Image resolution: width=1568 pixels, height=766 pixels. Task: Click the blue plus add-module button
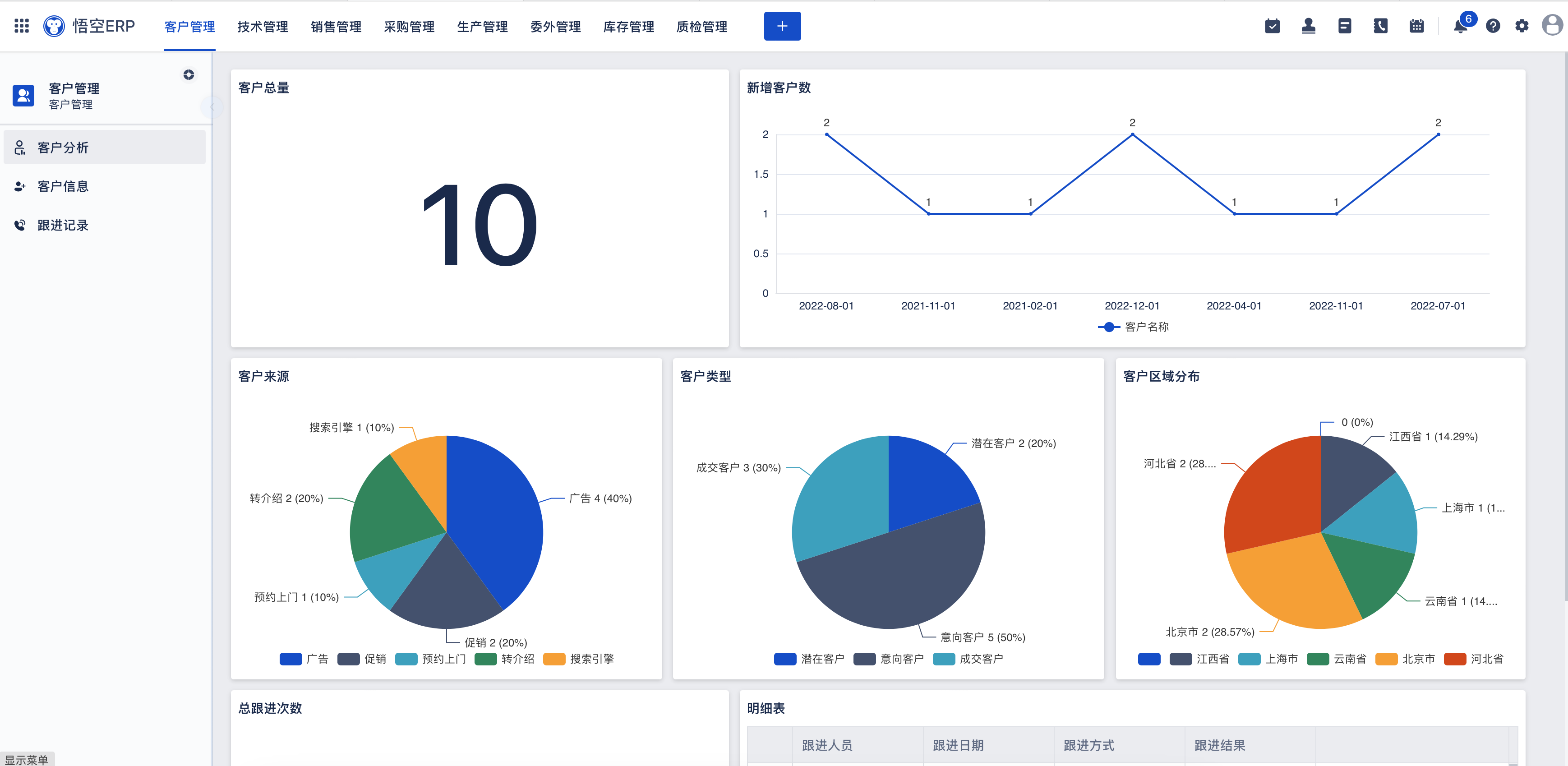click(x=782, y=26)
